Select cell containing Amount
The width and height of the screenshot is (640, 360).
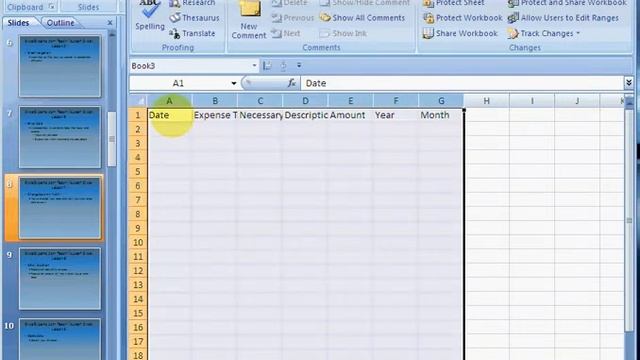pos(351,115)
